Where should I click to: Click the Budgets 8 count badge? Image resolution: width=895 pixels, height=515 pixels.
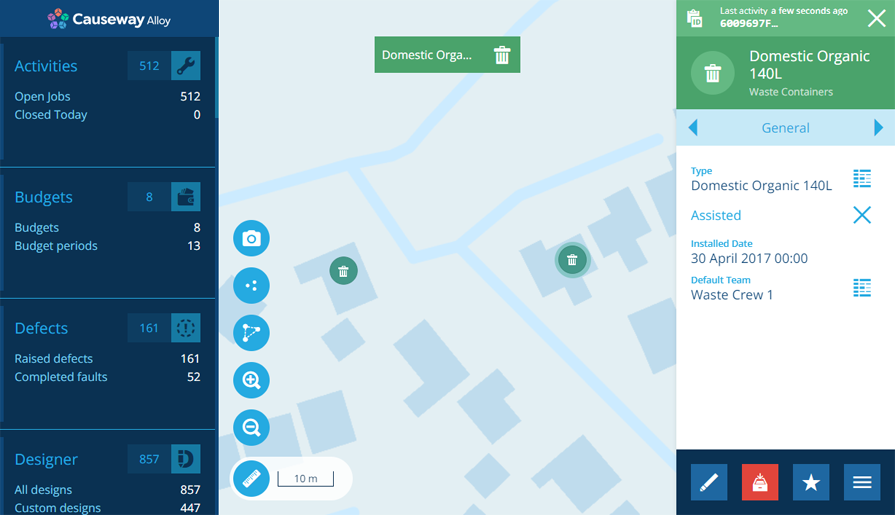(x=149, y=197)
